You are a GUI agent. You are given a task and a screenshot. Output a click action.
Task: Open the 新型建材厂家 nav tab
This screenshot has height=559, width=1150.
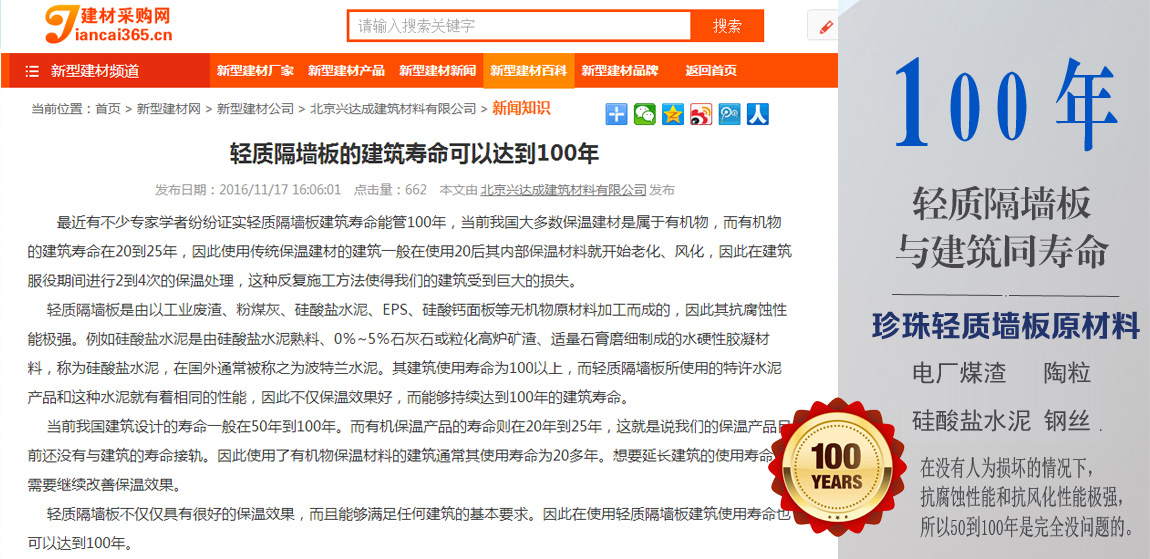point(255,71)
